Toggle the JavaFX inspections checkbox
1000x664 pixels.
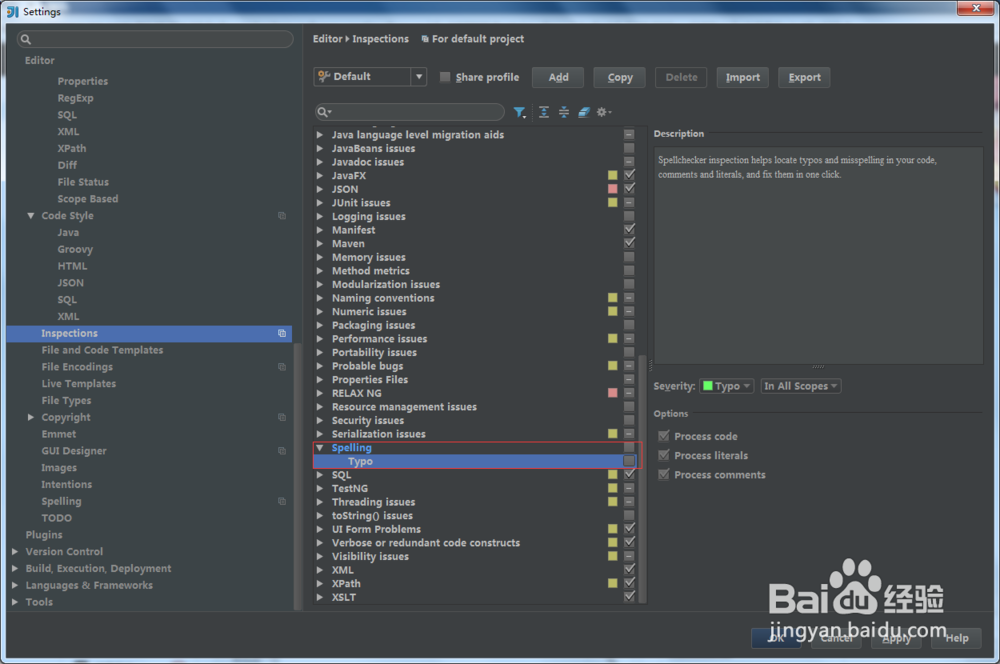(629, 175)
